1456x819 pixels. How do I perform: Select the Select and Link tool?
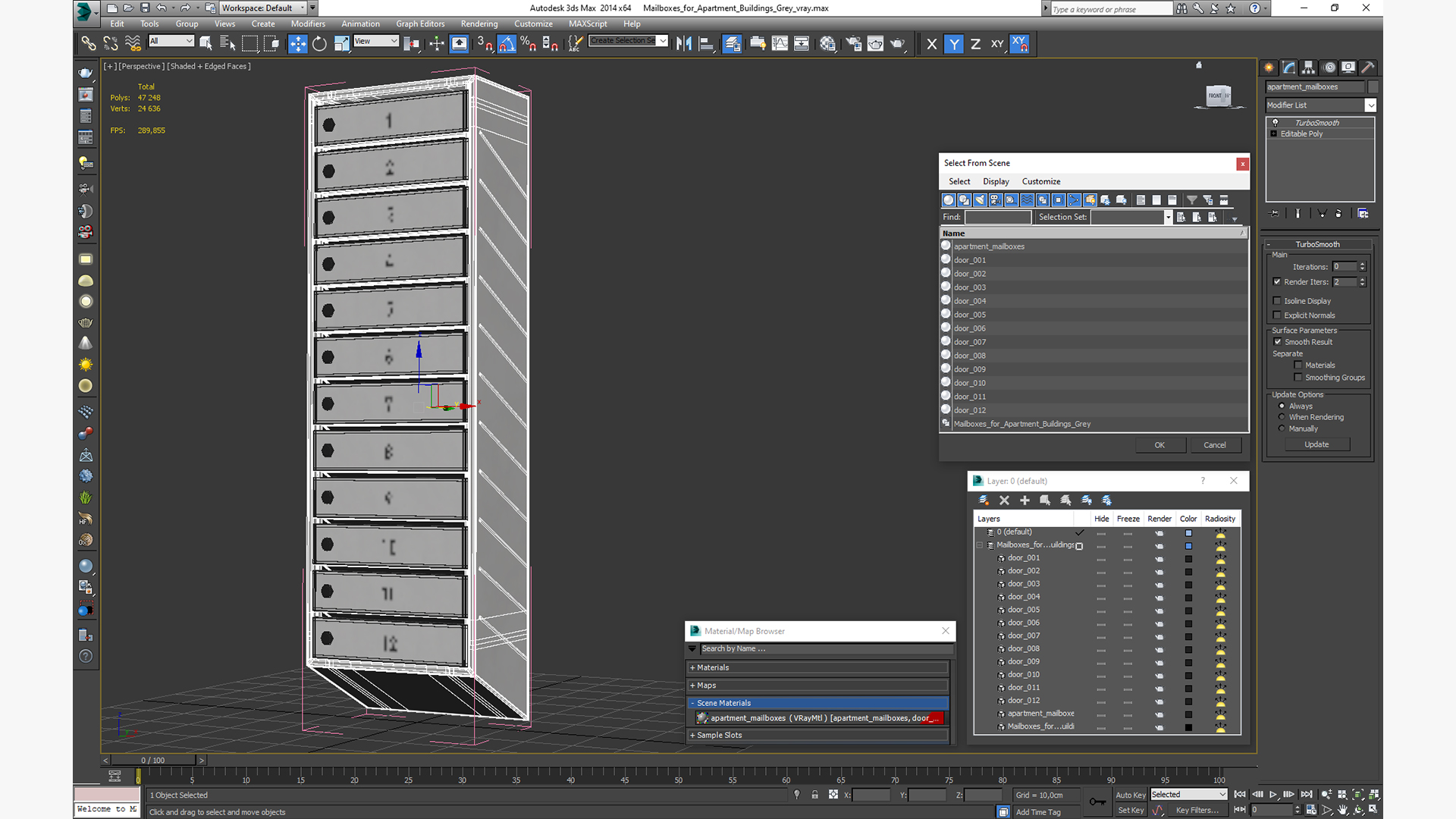89,44
